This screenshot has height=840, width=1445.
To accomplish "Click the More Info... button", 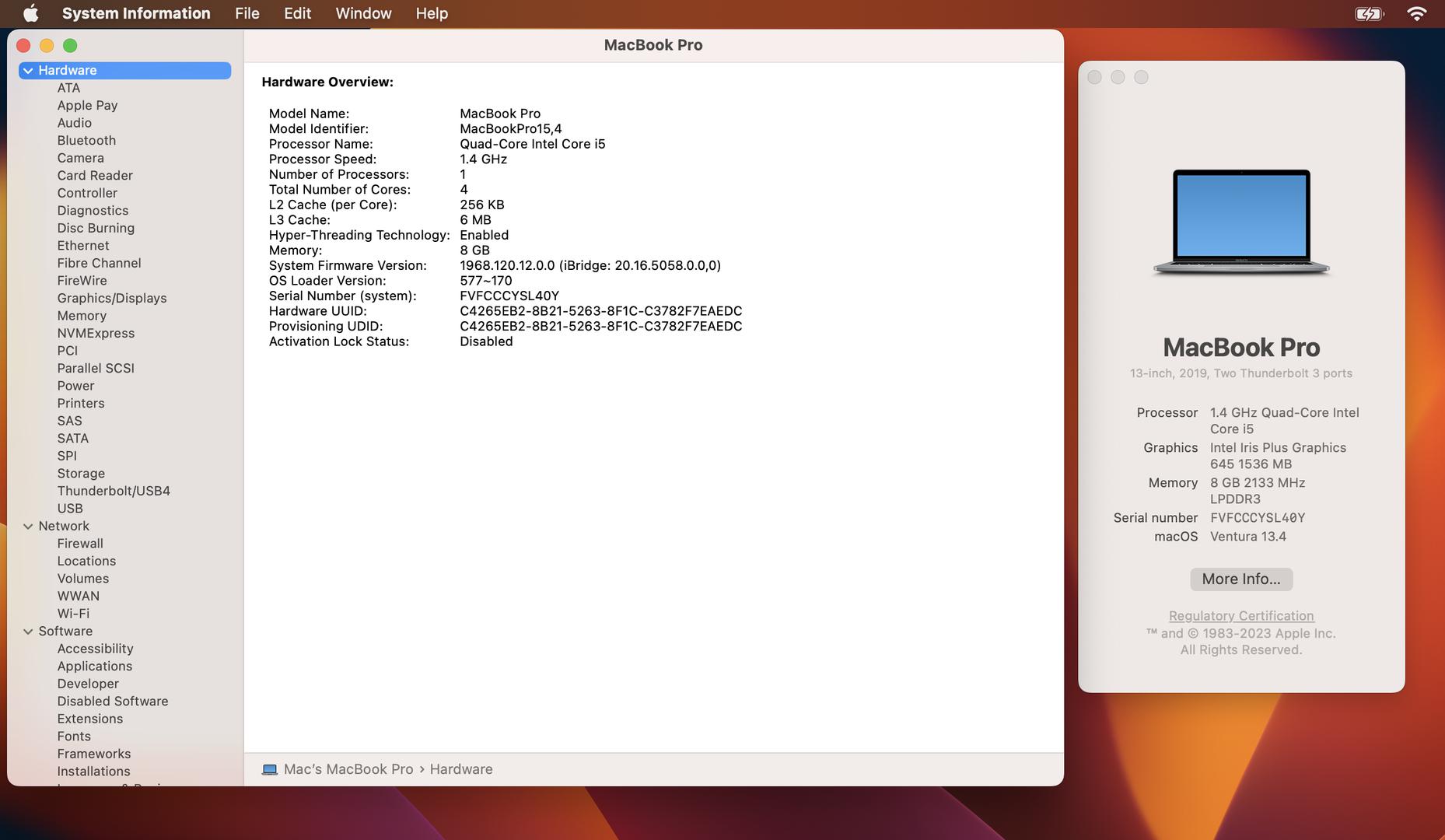I will point(1241,579).
